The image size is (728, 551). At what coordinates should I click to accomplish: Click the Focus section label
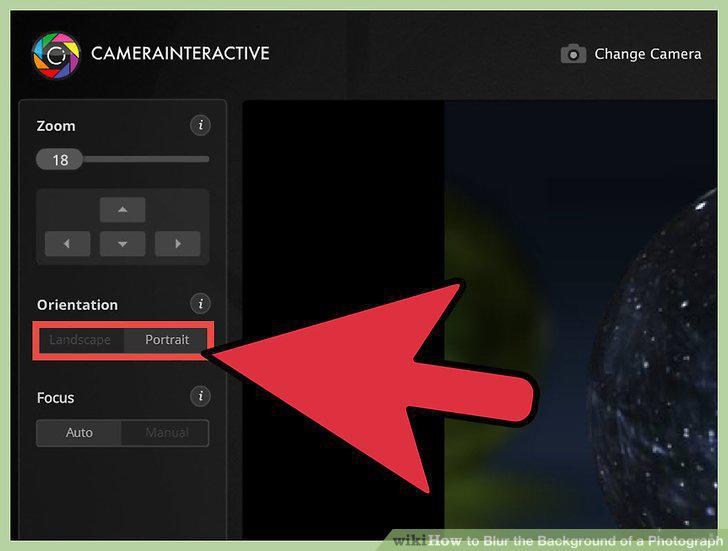(55, 398)
